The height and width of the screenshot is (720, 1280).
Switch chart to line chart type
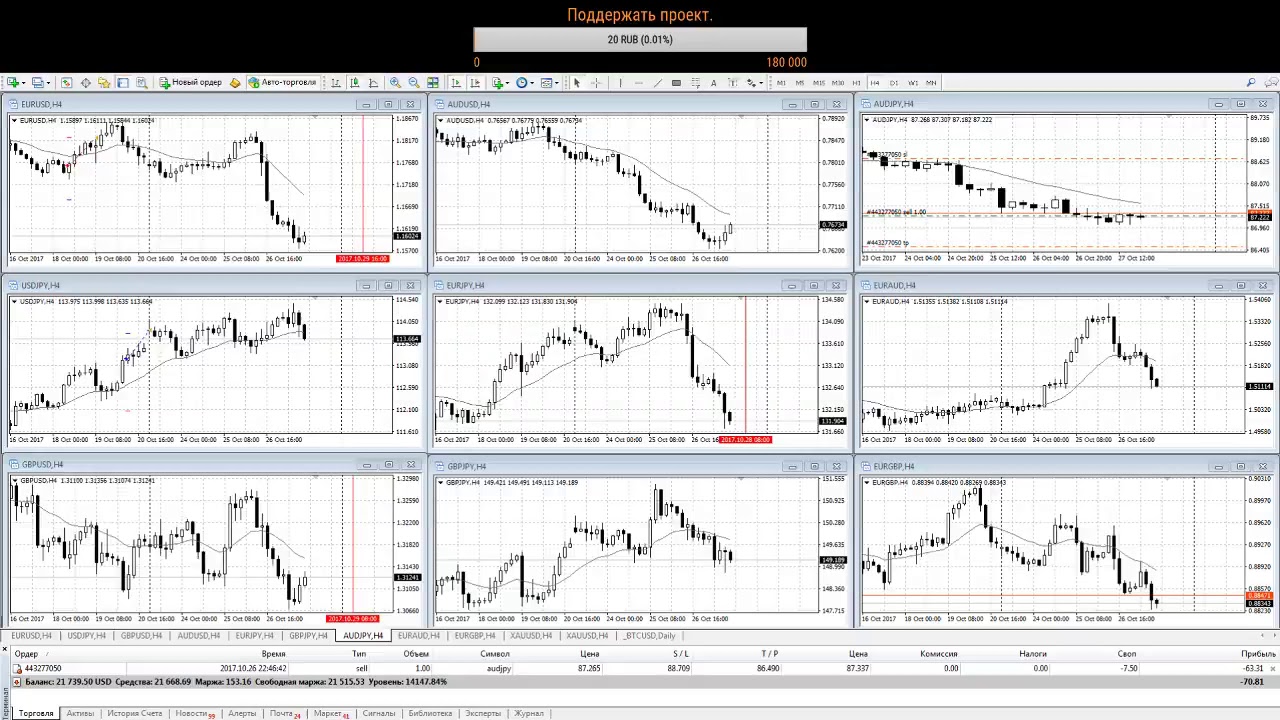click(373, 82)
